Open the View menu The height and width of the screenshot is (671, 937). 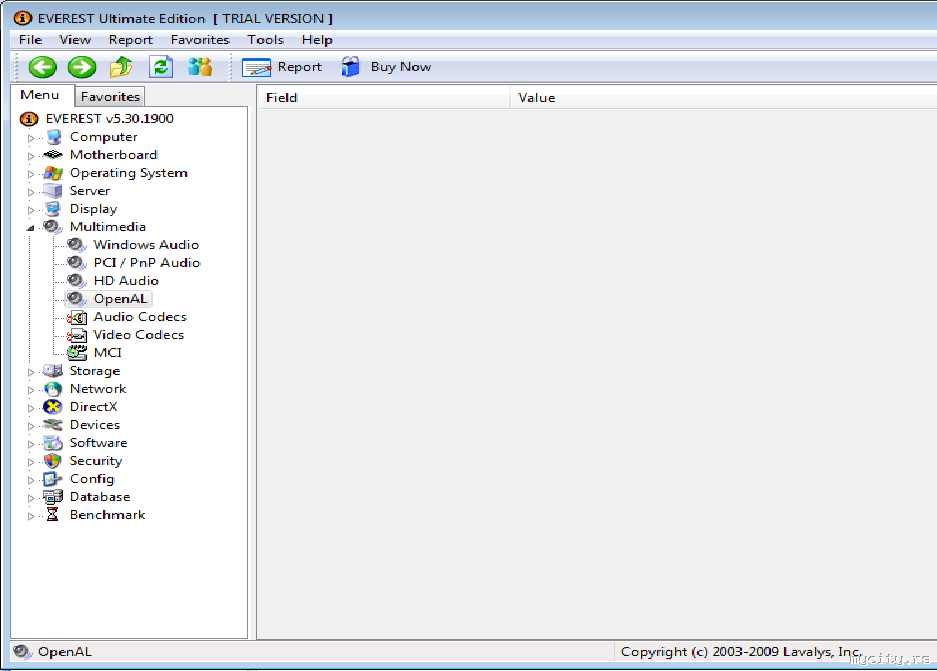pyautogui.click(x=75, y=39)
